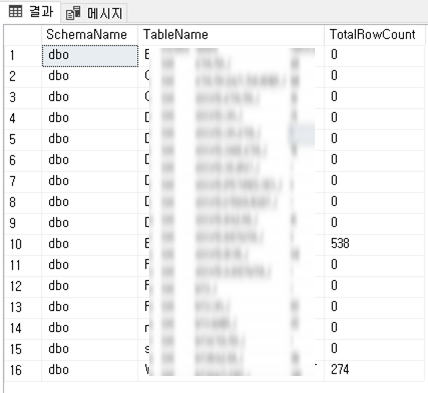
Task: Click the TotalRowCount 0 in row 4
Action: pyautogui.click(x=374, y=119)
